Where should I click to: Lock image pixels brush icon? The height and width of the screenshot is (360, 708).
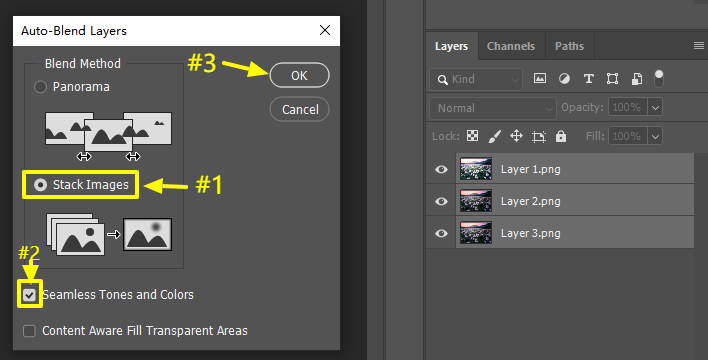tap(494, 136)
